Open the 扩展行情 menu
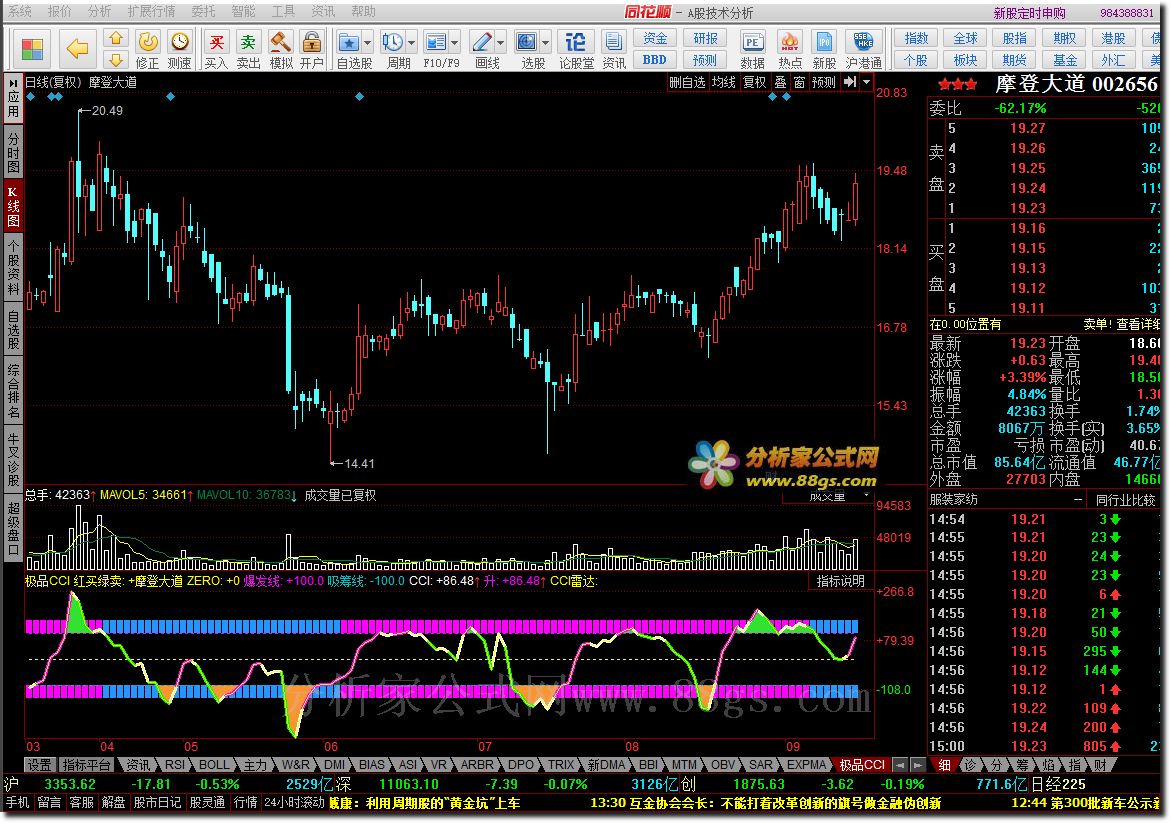Viewport: 1172px width, 823px height. pyautogui.click(x=151, y=11)
